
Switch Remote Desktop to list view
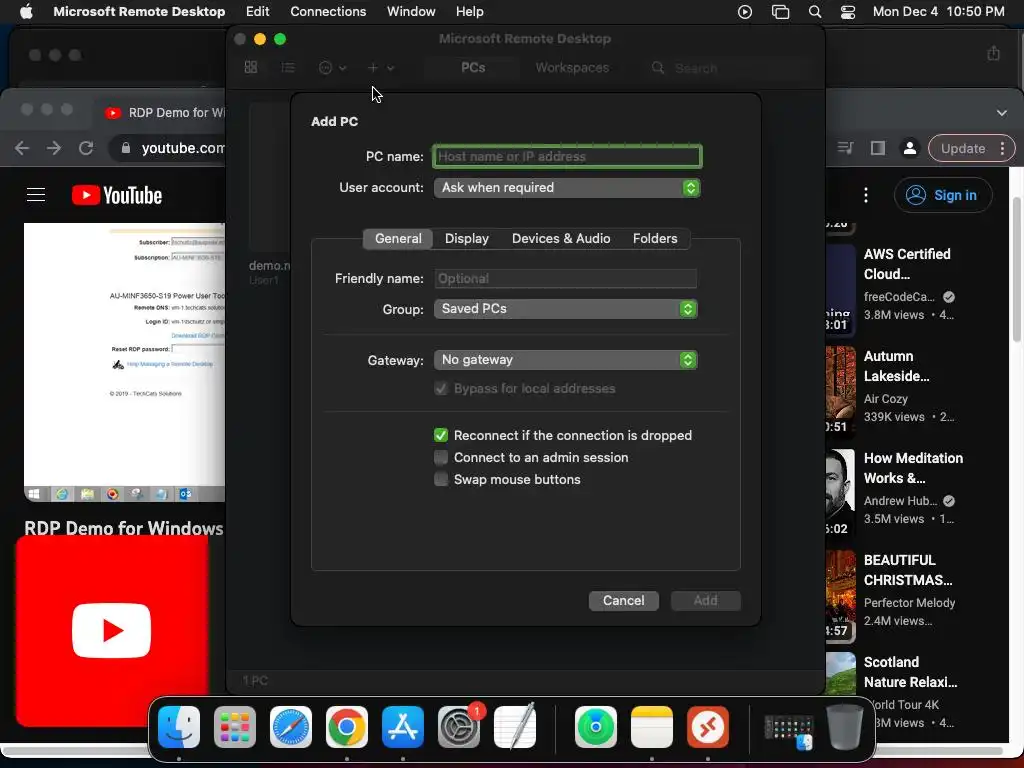pyautogui.click(x=288, y=67)
